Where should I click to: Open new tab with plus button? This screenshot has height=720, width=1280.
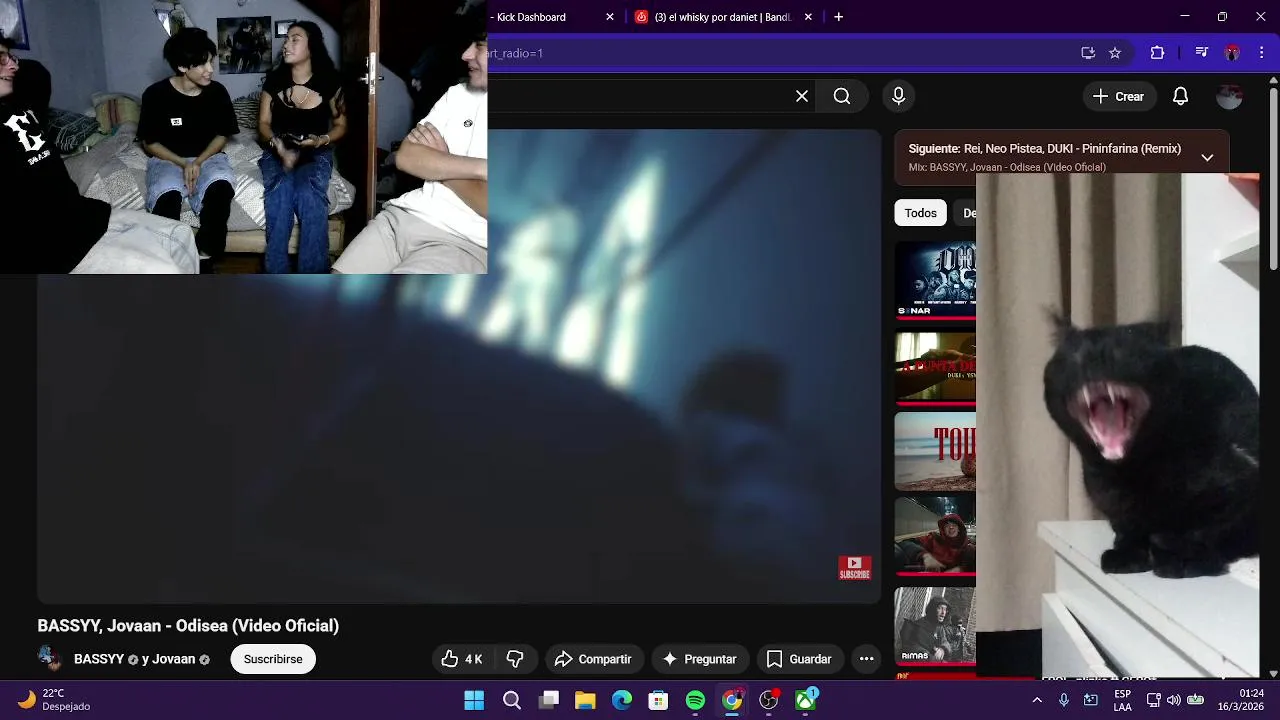[x=838, y=17]
